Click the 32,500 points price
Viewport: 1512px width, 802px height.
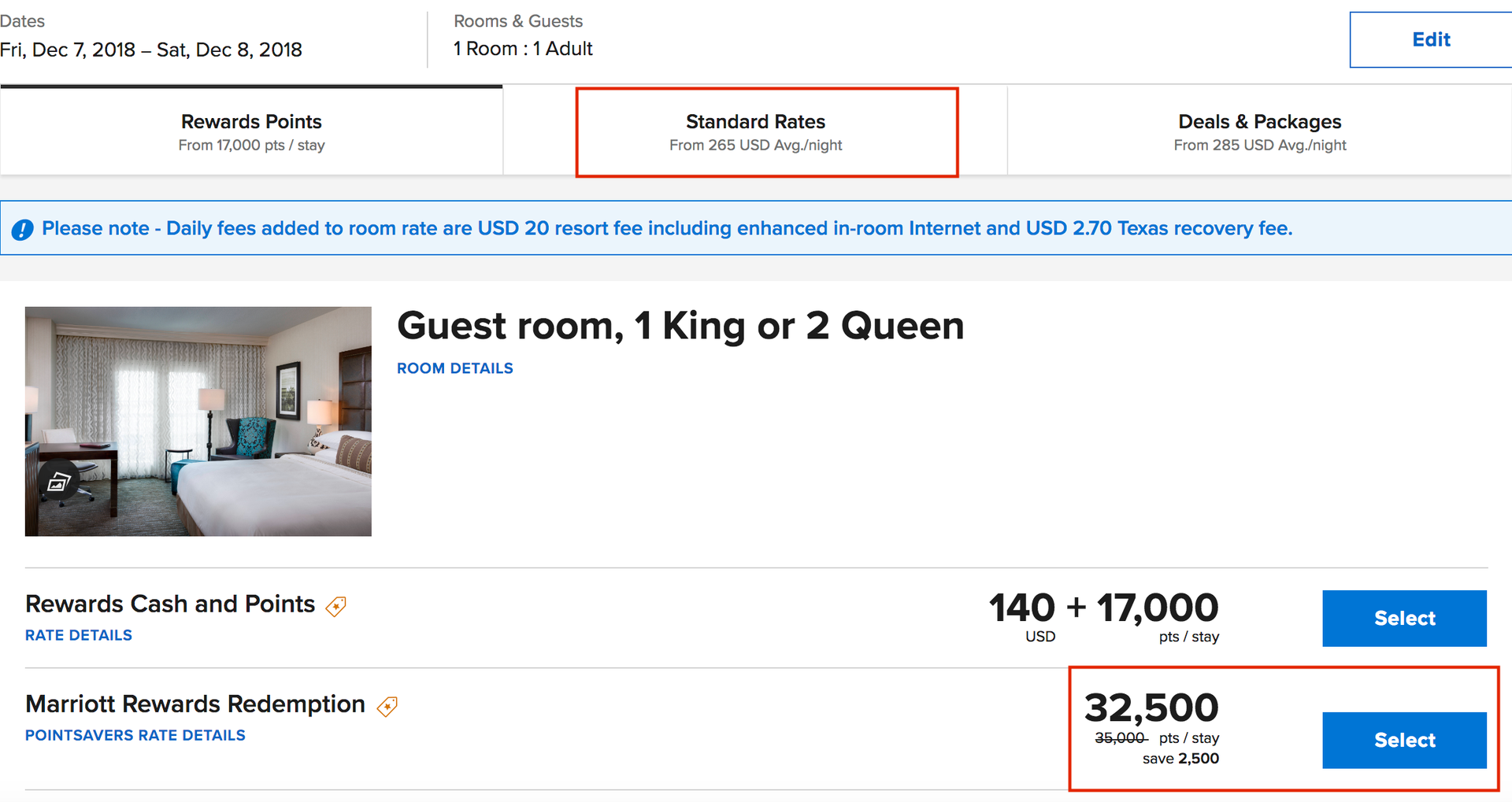1151,707
